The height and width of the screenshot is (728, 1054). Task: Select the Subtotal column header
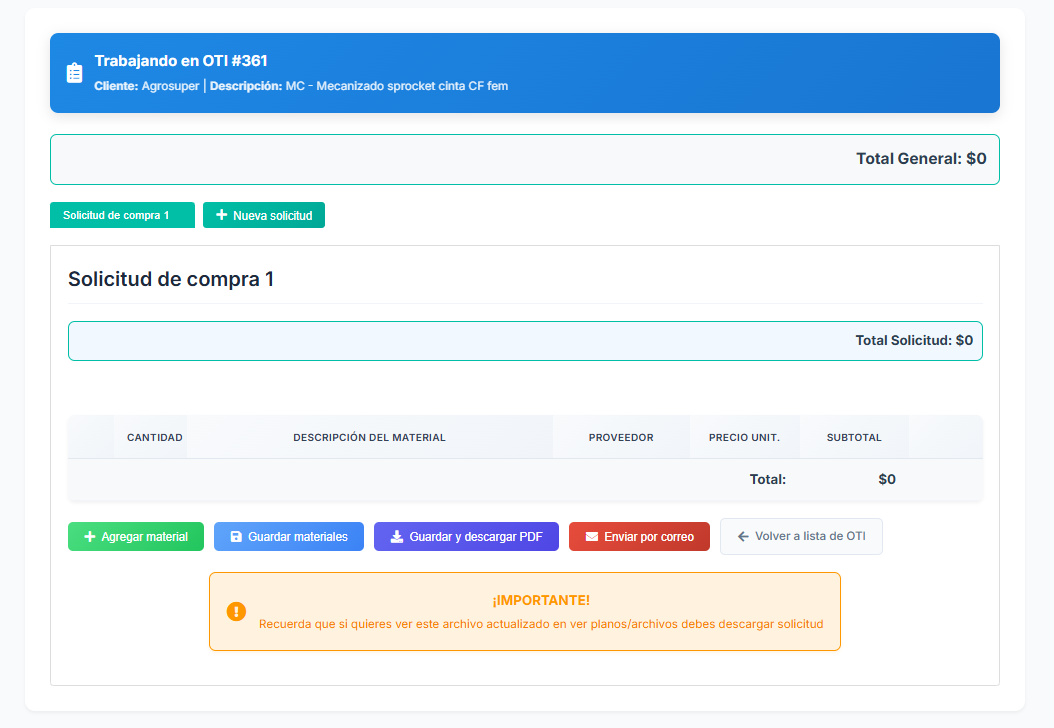854,438
